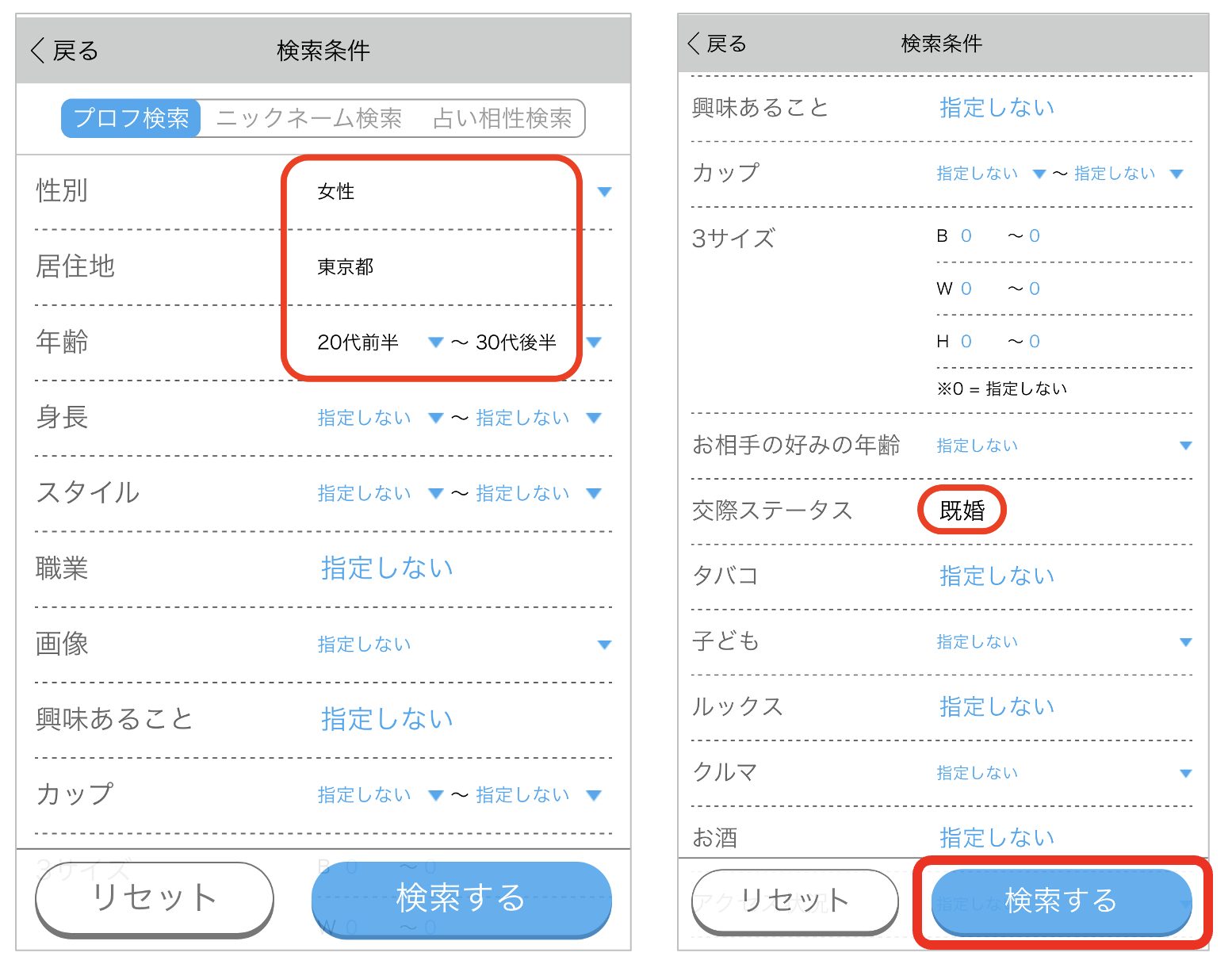The image size is (1232, 964).
Task: Expand お相手の好みの年齢 dropdown
Action: tap(1185, 446)
